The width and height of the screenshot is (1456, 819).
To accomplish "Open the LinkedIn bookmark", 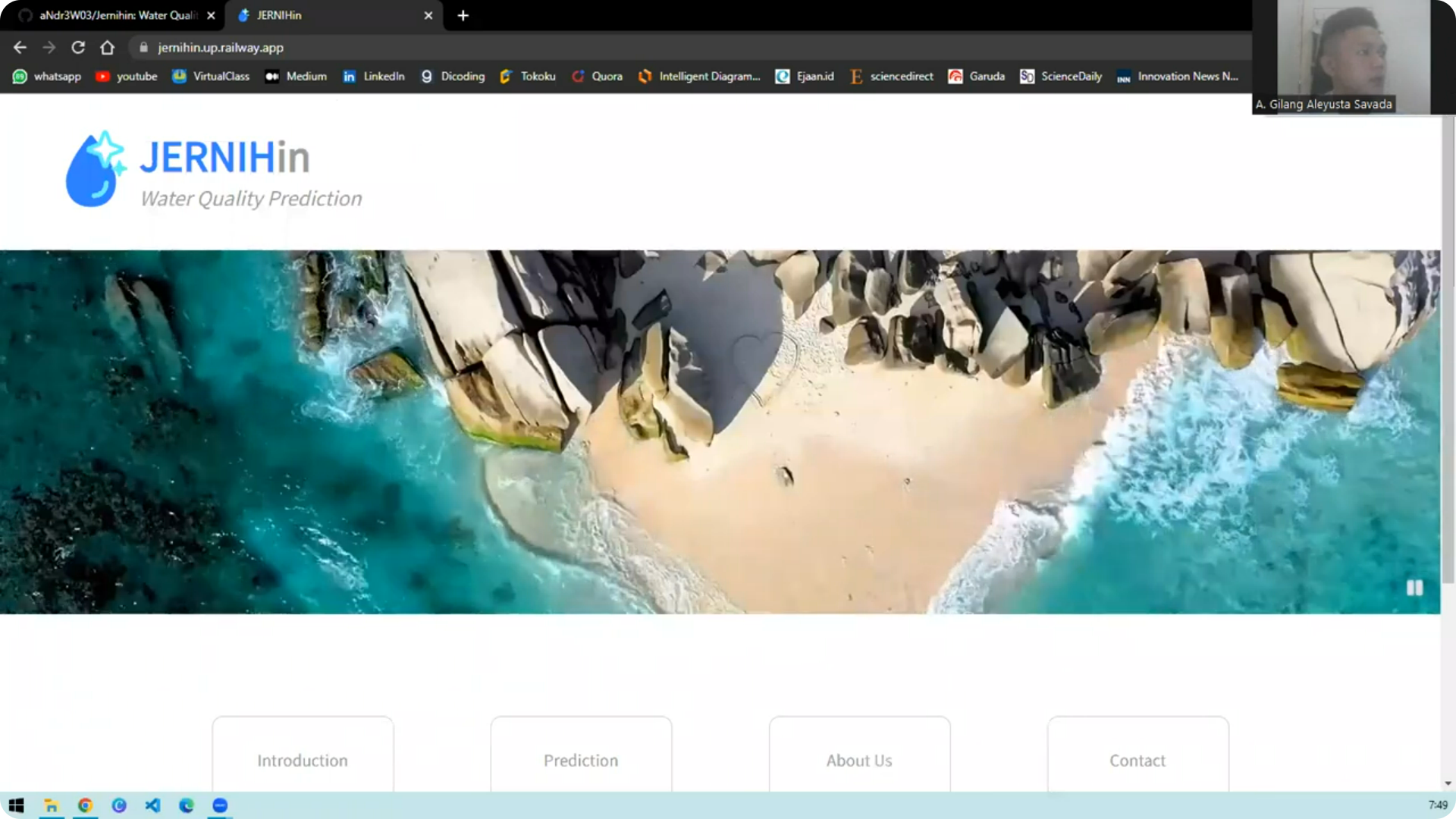I will pyautogui.click(x=374, y=77).
